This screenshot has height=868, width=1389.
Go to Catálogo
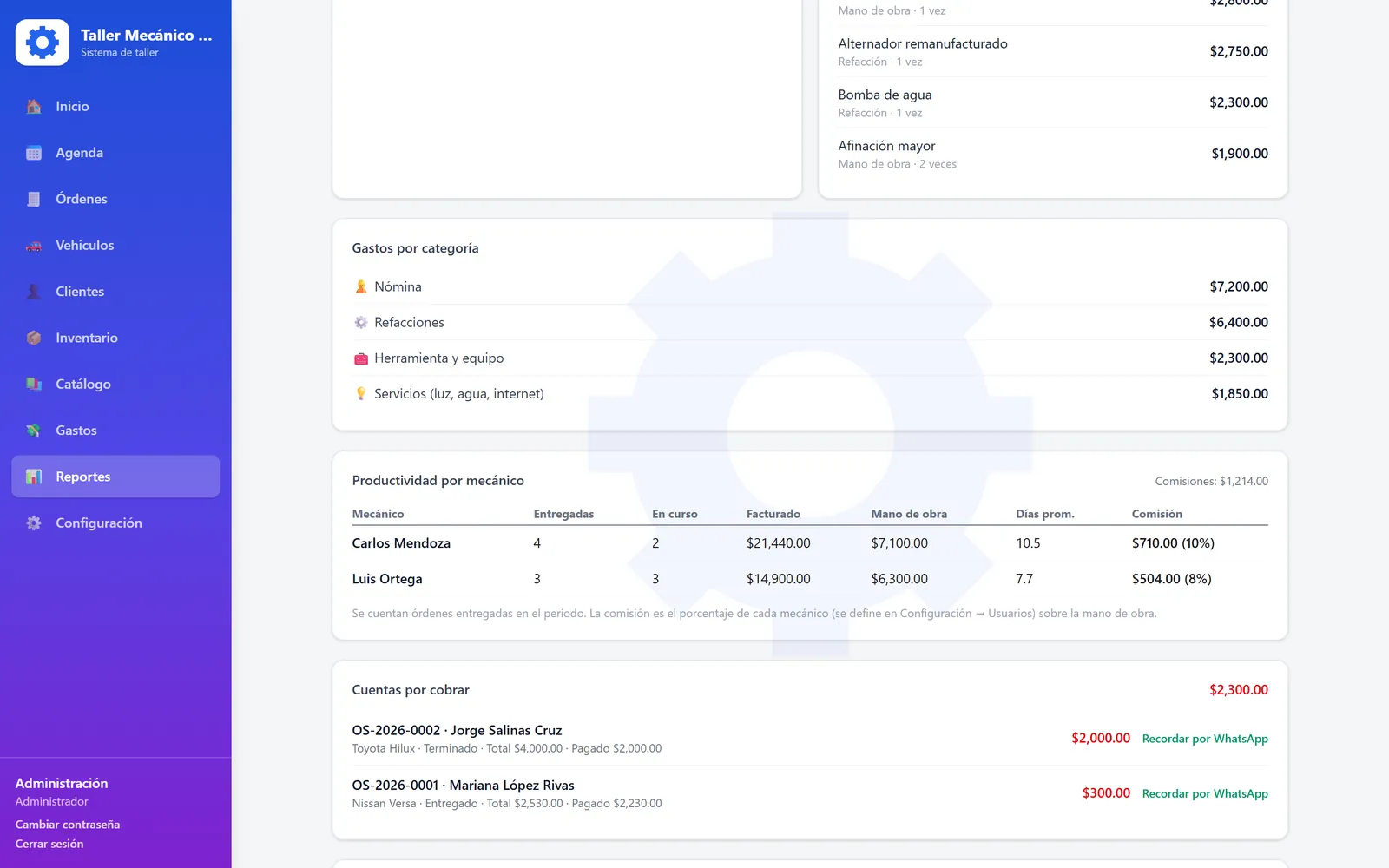point(115,384)
